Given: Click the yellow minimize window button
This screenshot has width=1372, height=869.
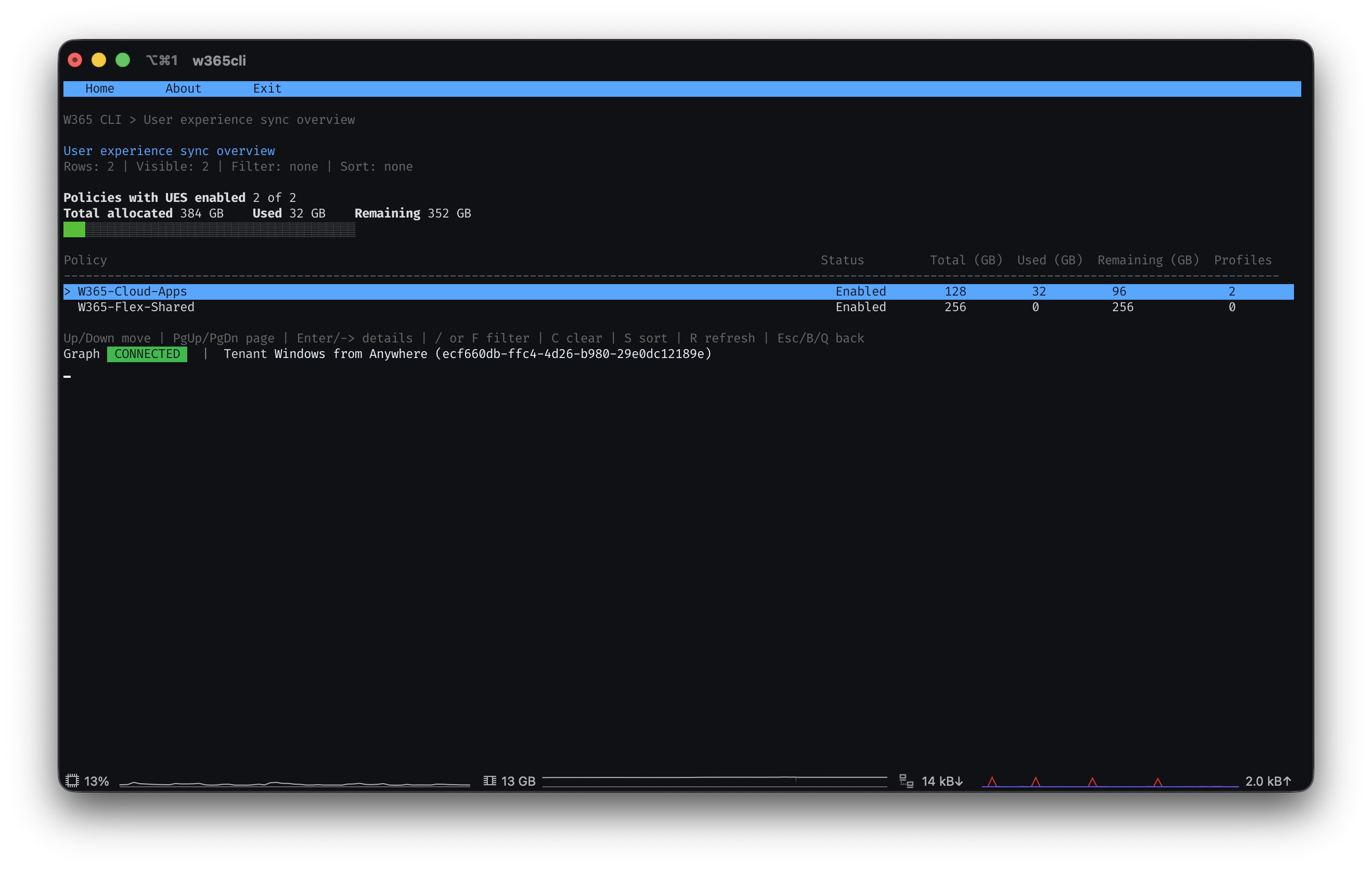Looking at the screenshot, I should [99, 60].
